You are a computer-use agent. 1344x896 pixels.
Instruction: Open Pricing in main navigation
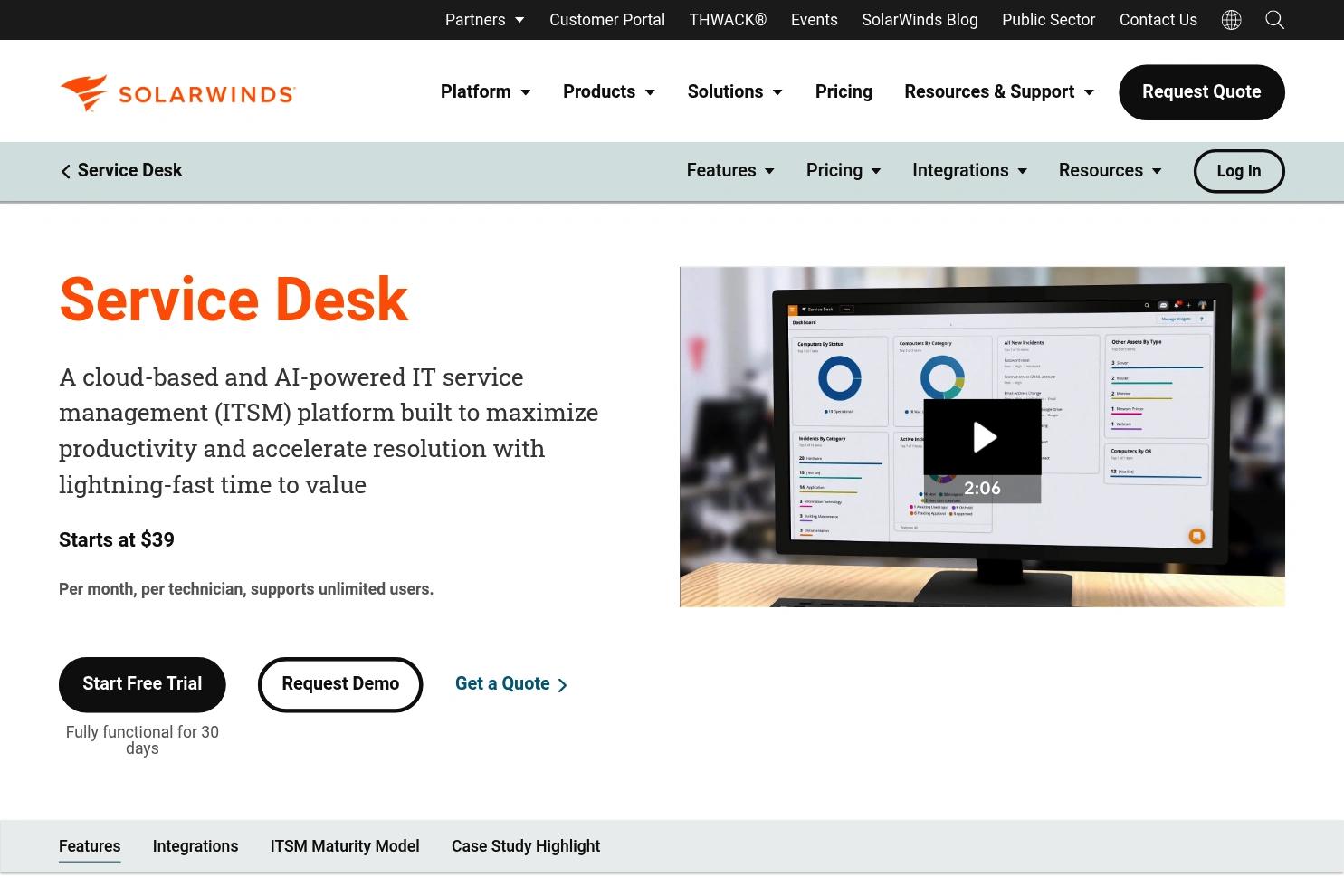pos(844,91)
